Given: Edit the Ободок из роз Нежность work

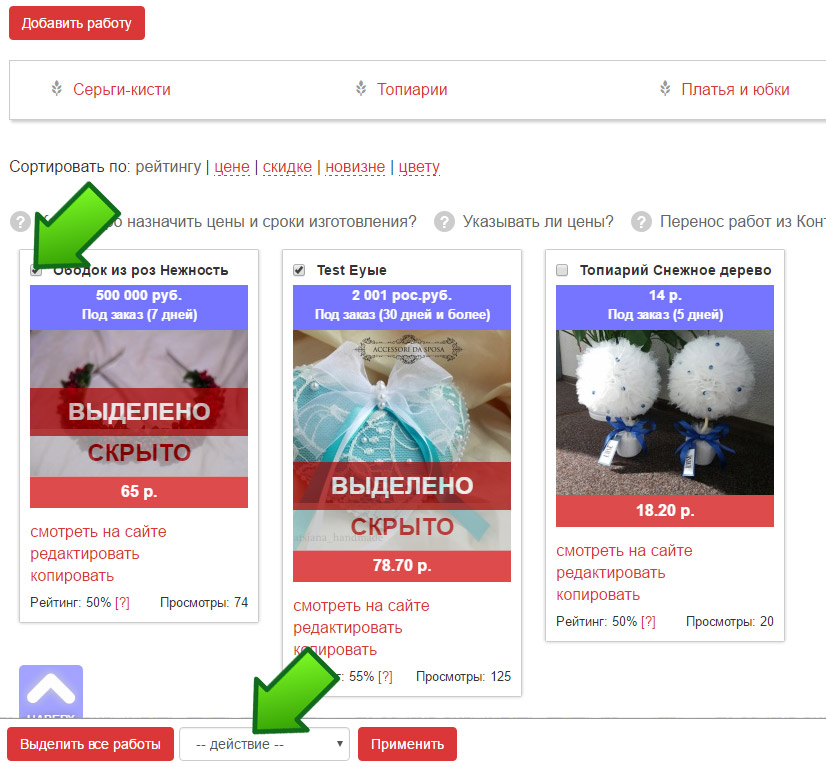Looking at the screenshot, I should [x=85, y=554].
